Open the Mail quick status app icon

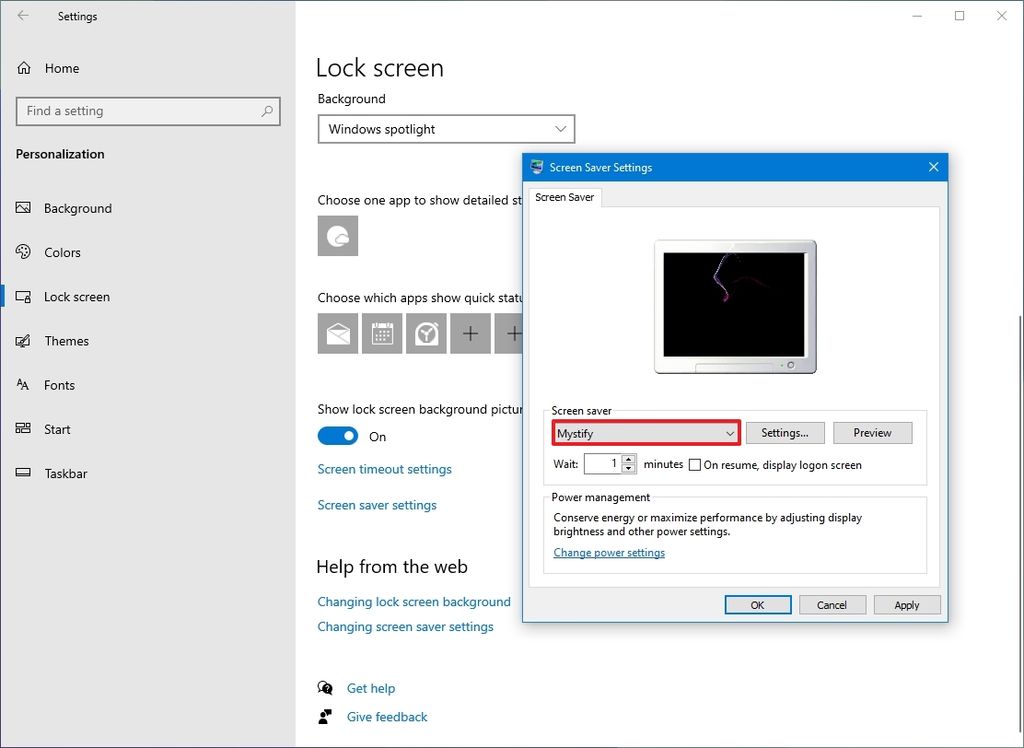[337, 333]
